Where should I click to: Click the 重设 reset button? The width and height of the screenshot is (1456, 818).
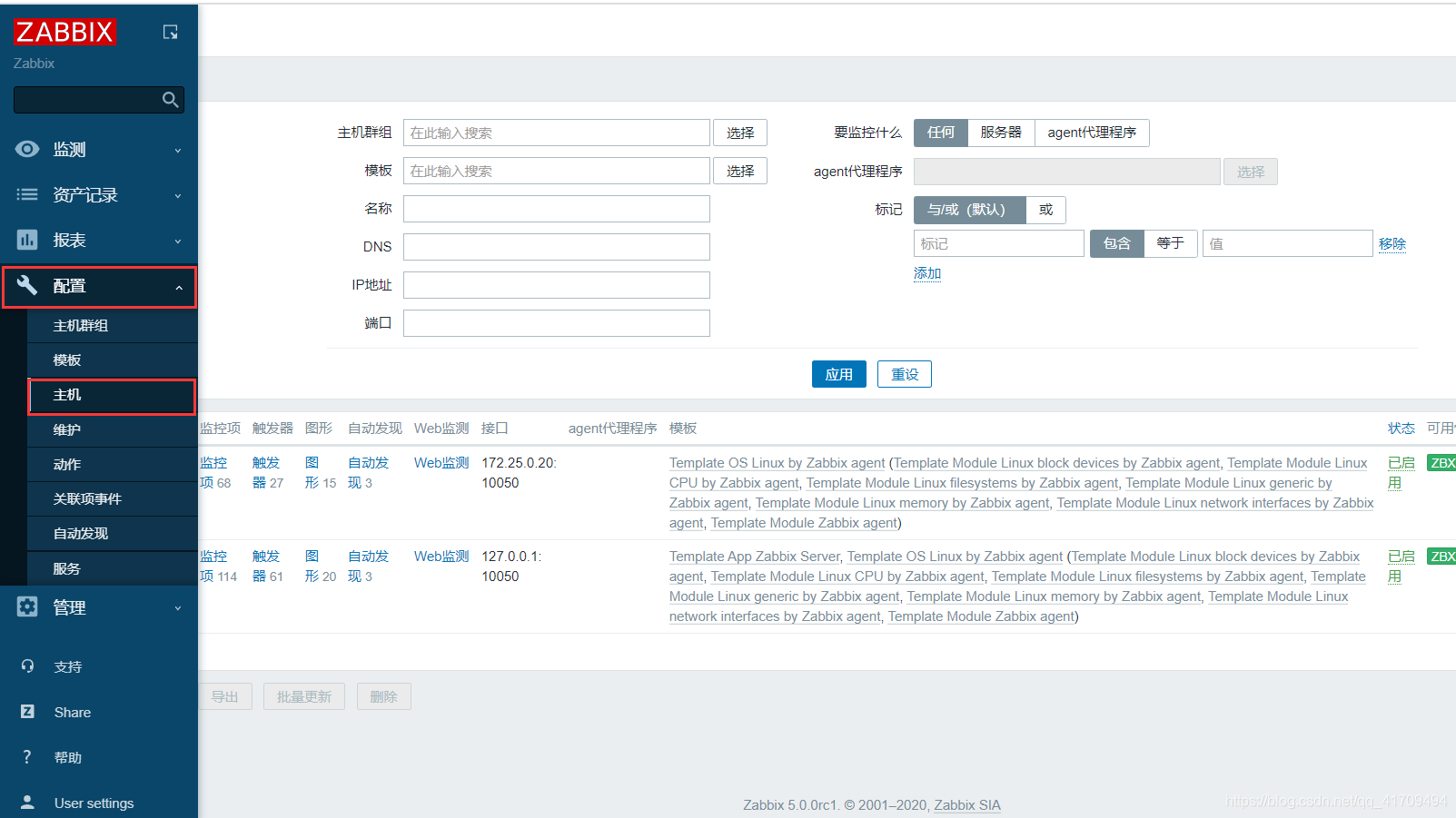click(905, 374)
